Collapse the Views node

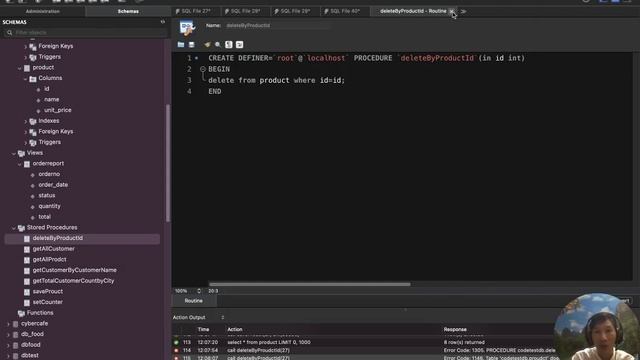point(14,153)
